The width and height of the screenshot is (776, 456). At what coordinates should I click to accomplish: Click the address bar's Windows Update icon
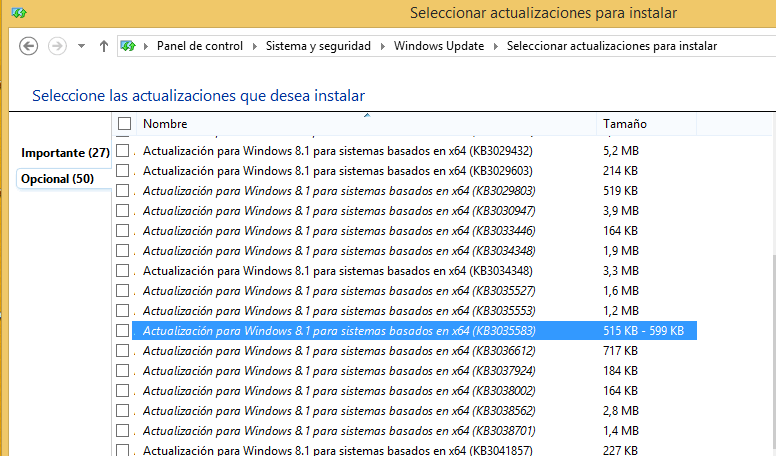click(x=129, y=46)
